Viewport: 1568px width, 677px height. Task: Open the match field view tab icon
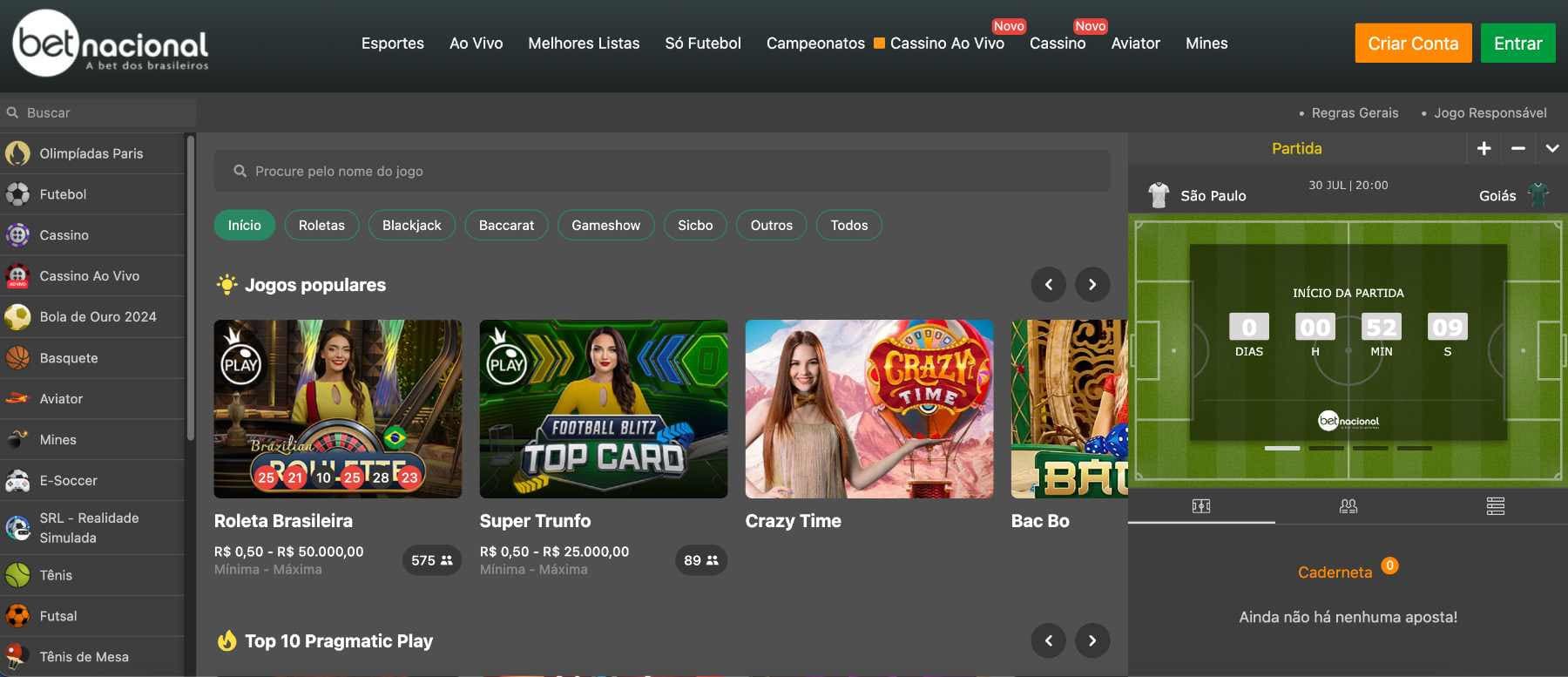click(1201, 506)
